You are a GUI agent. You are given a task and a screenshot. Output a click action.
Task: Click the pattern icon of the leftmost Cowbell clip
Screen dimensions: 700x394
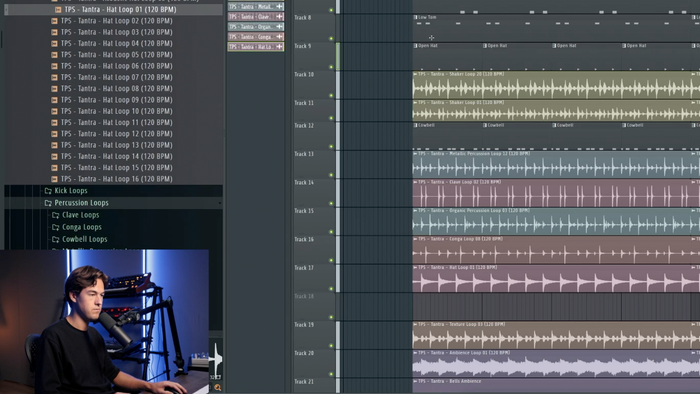(x=415, y=125)
